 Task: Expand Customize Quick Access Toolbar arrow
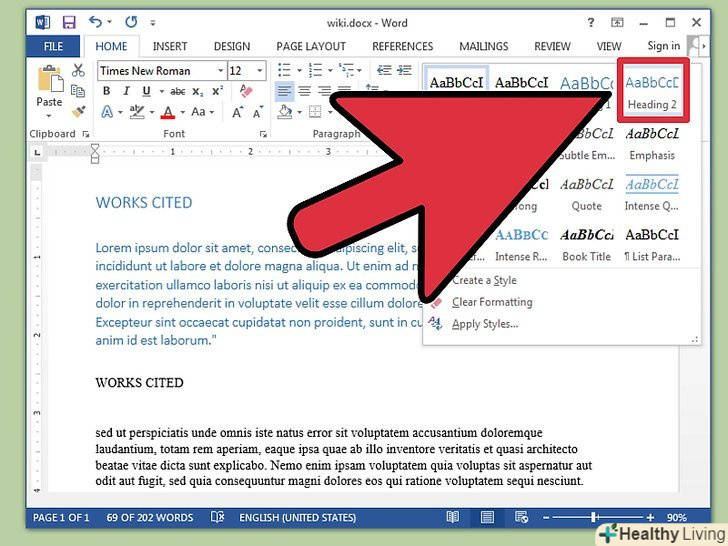tap(153, 22)
